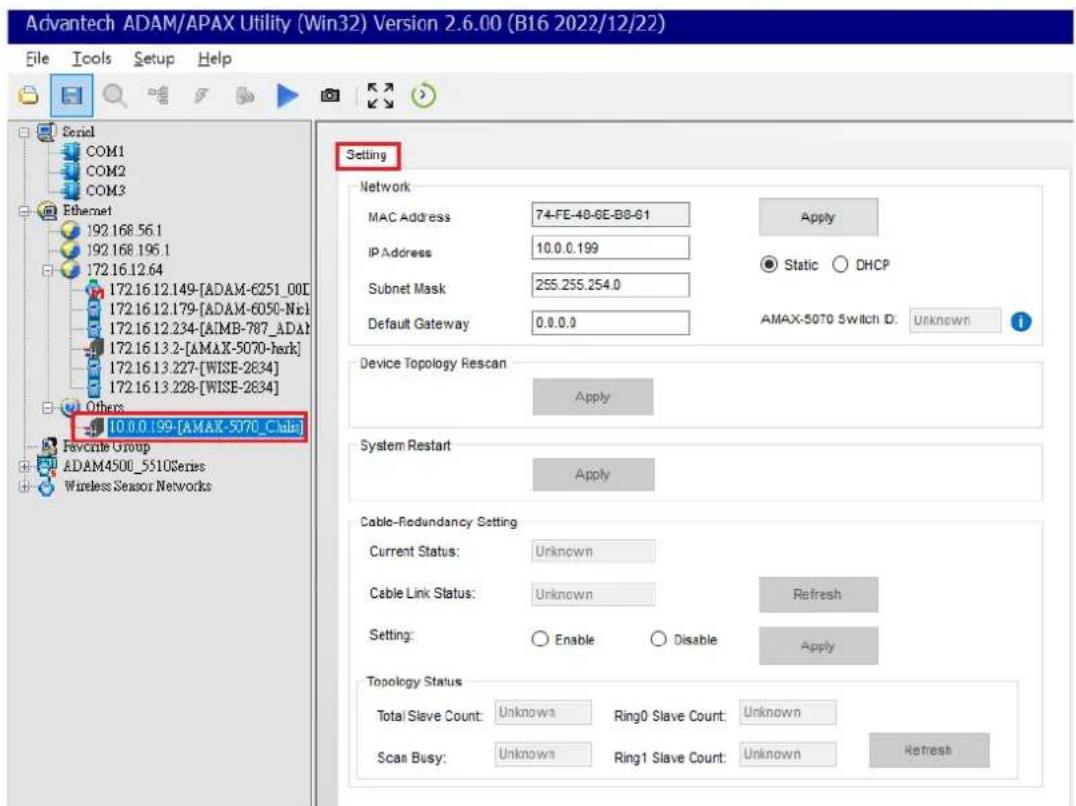
Task: Select the Static radio button
Action: [x=769, y=265]
